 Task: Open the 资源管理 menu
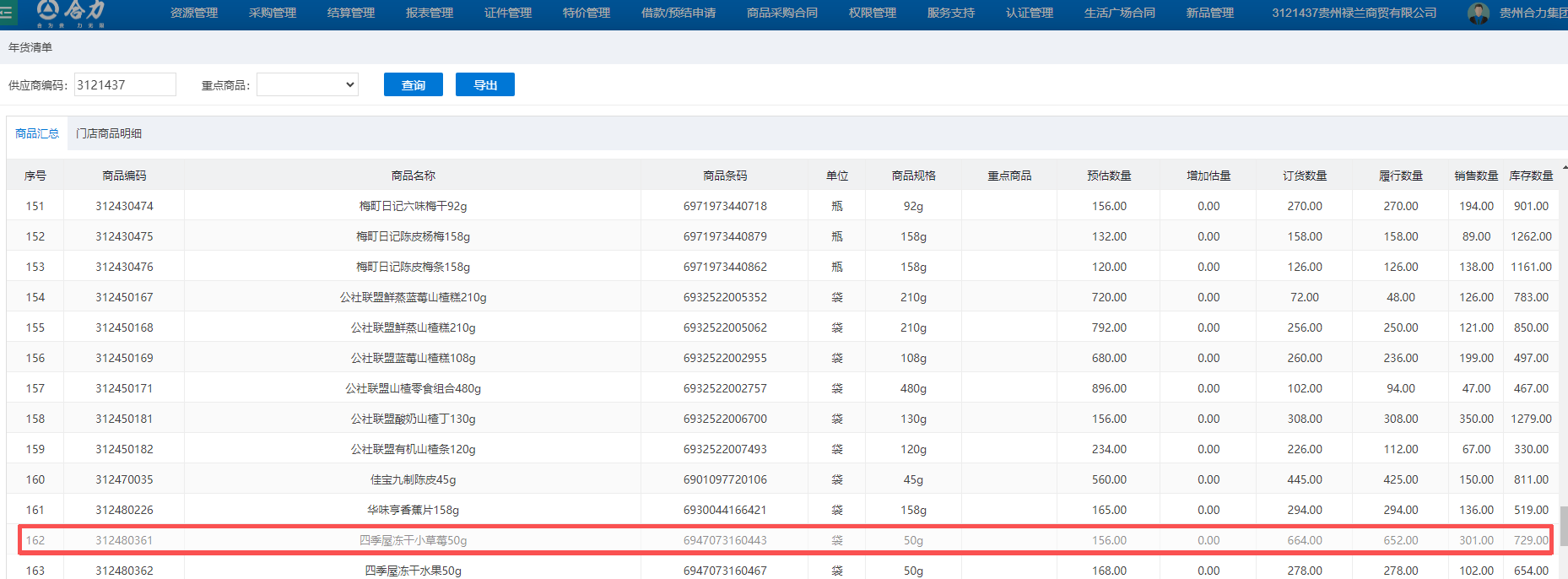pos(194,13)
